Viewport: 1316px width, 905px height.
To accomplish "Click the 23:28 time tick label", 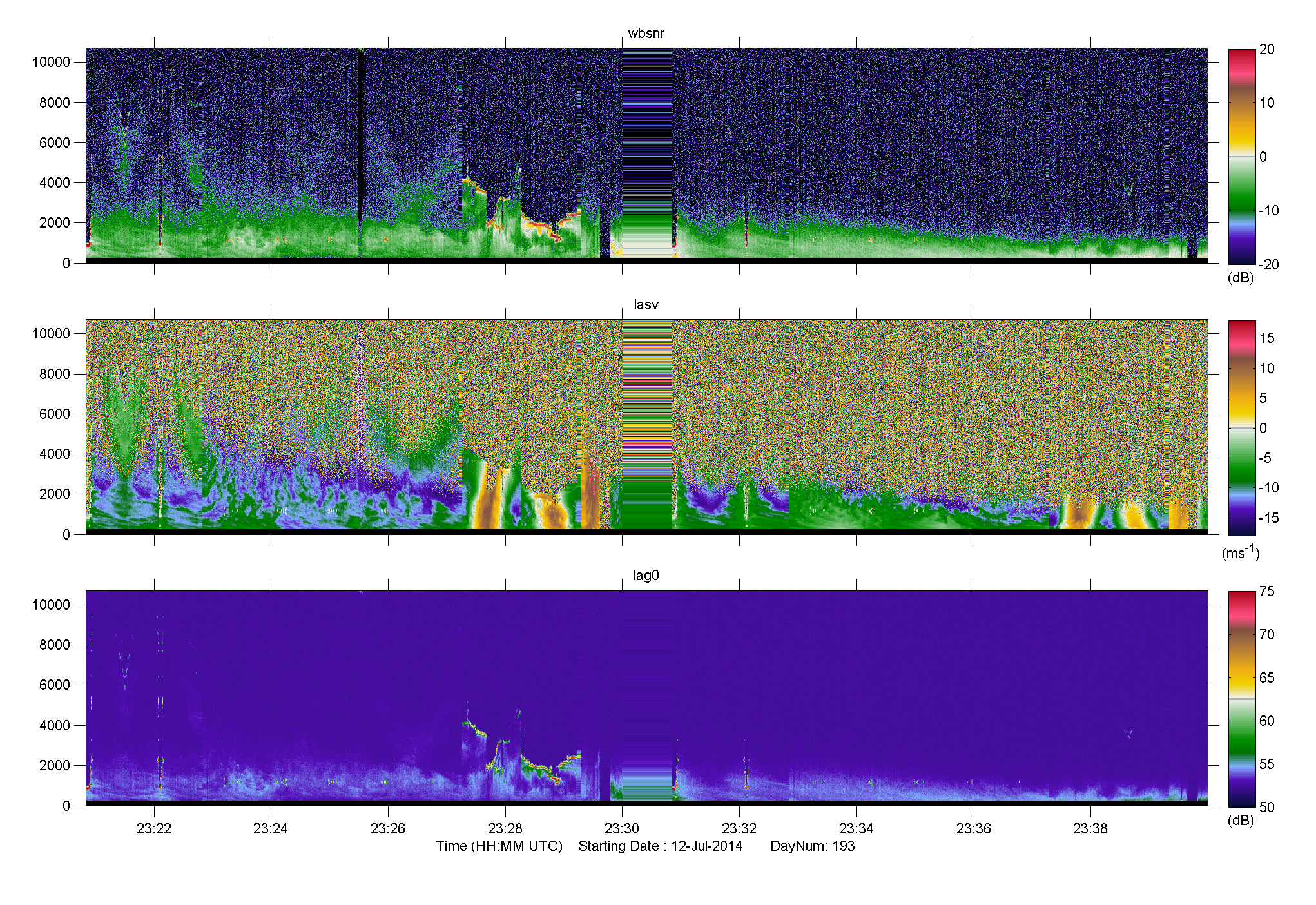I will point(505,828).
